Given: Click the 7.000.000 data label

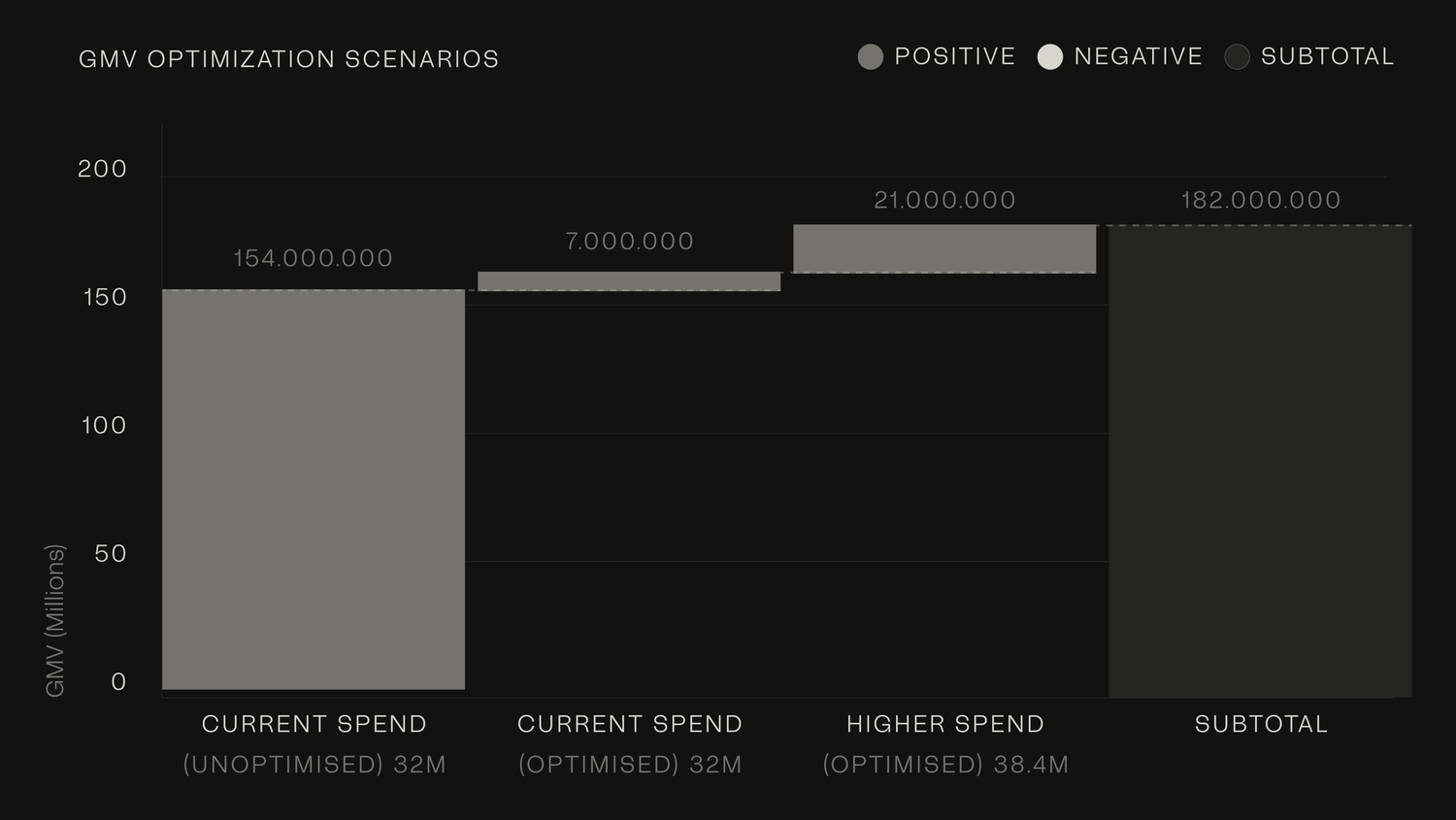Looking at the screenshot, I should coord(629,242).
